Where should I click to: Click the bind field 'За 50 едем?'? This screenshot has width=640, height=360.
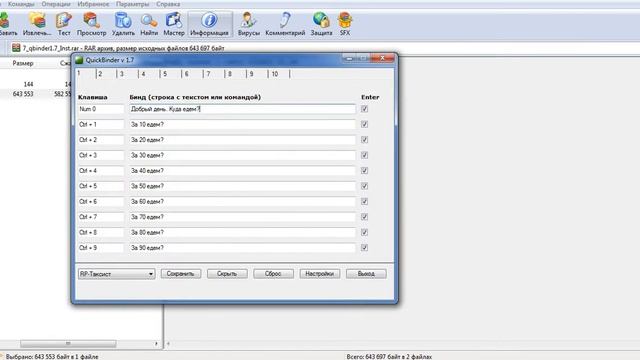point(242,186)
